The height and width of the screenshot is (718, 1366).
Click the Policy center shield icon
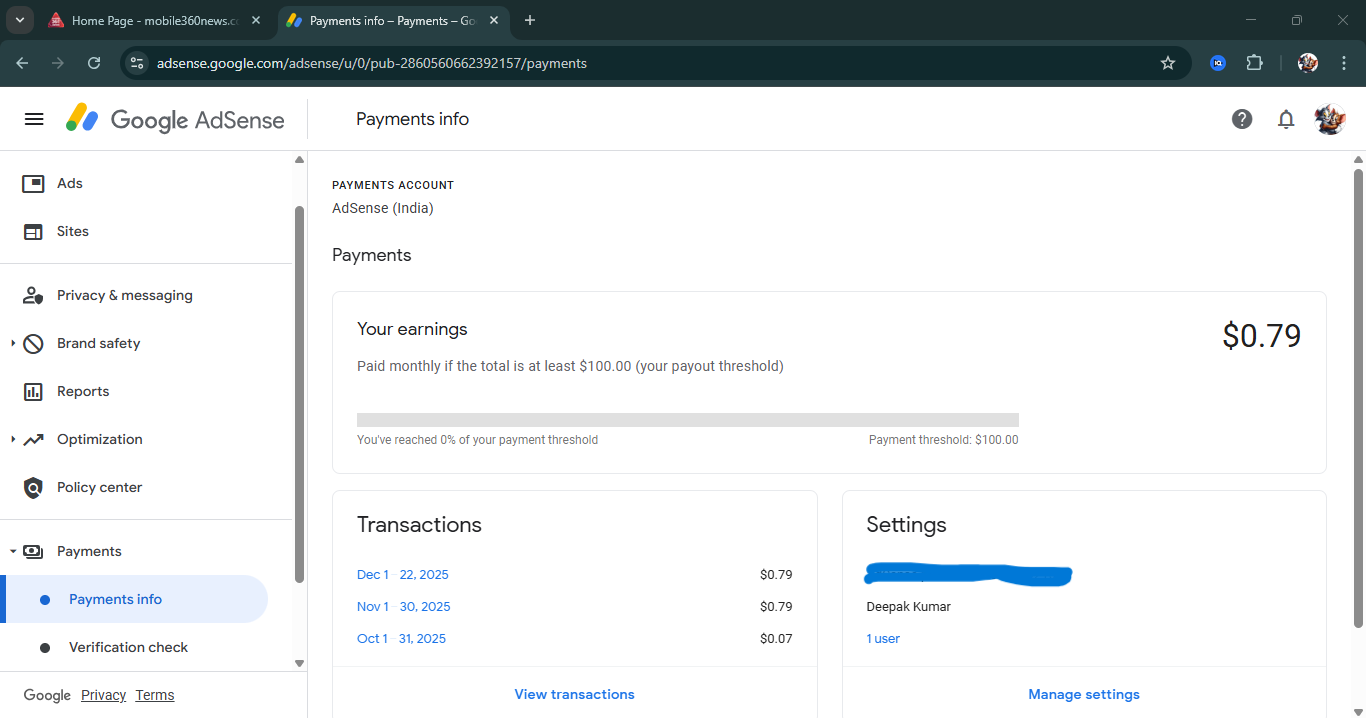[x=33, y=488]
